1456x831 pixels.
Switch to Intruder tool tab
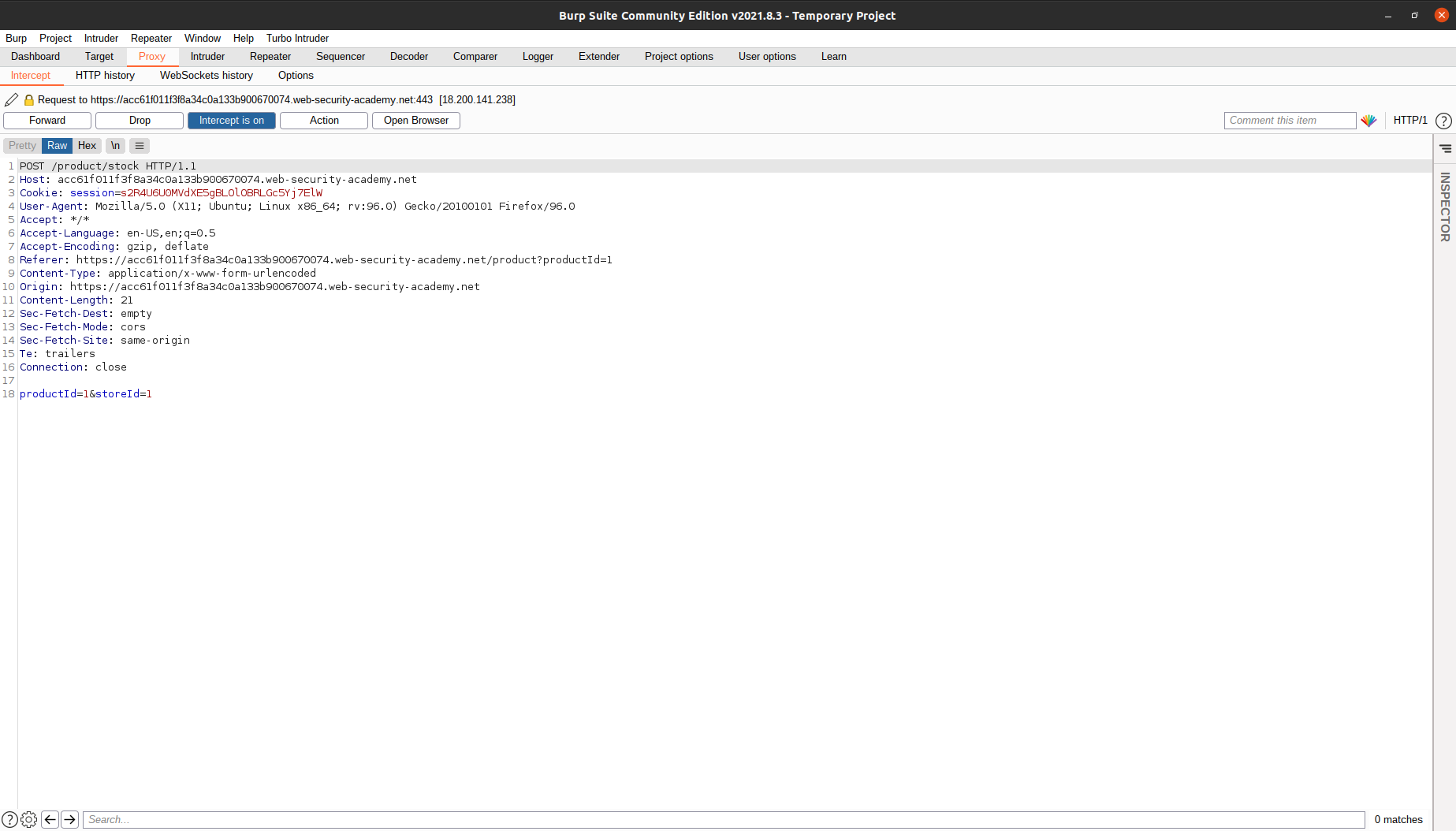207,57
